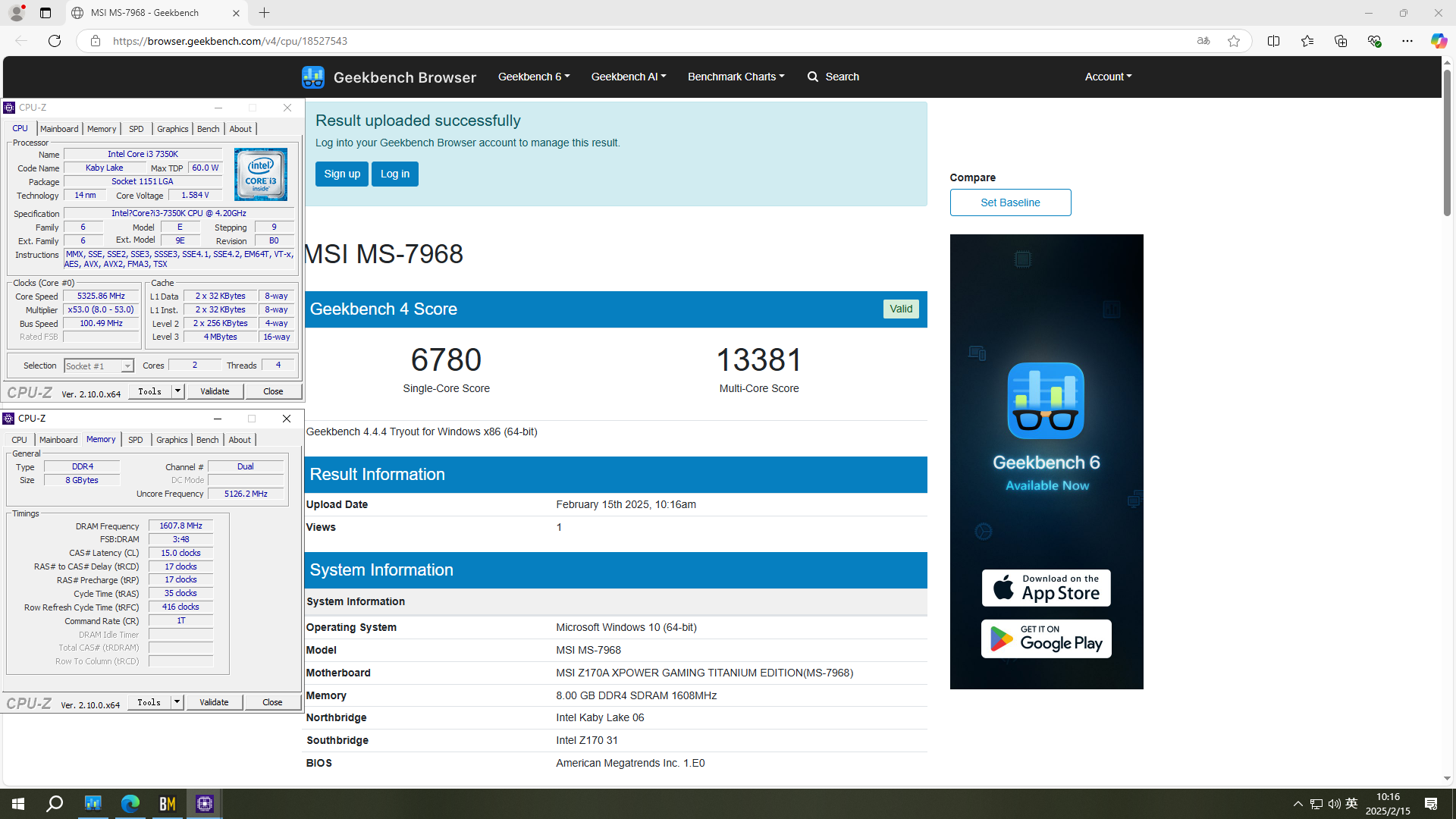Switch to Memory tab in upper CPU-Z
This screenshot has width=1456, height=819.
coord(102,129)
